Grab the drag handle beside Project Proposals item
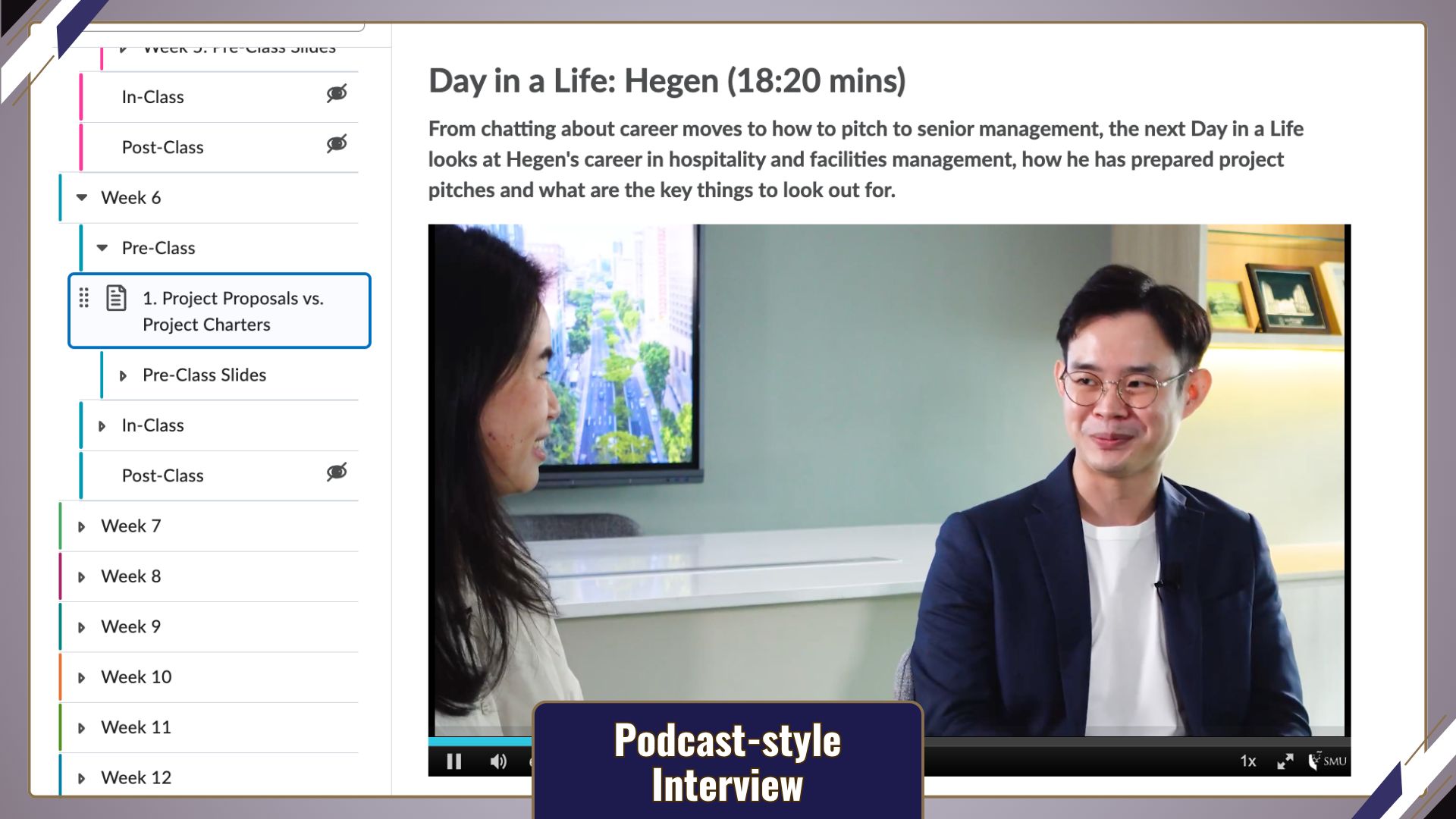 (84, 298)
